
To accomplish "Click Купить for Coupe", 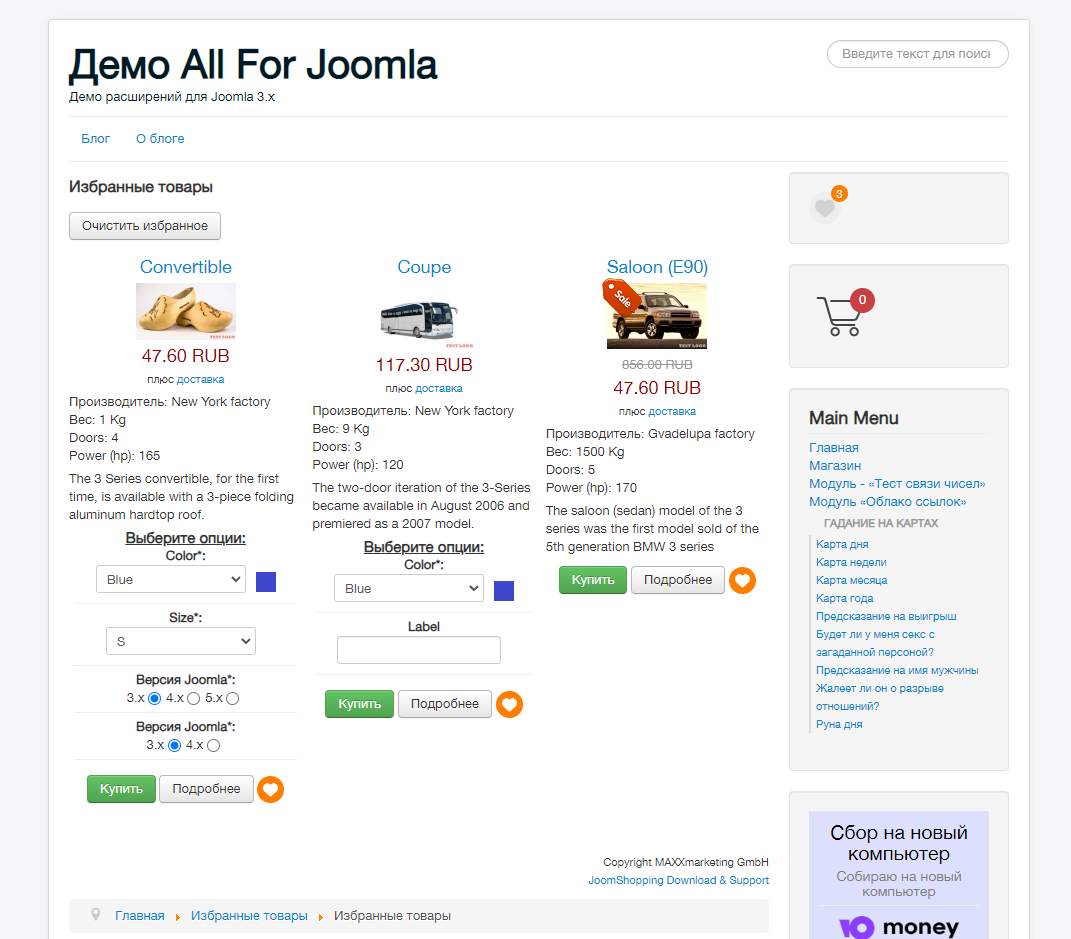I will [x=359, y=704].
